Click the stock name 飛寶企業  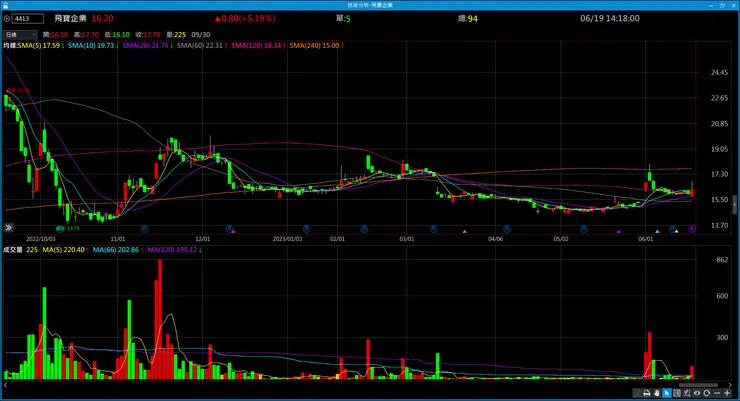click(70, 18)
